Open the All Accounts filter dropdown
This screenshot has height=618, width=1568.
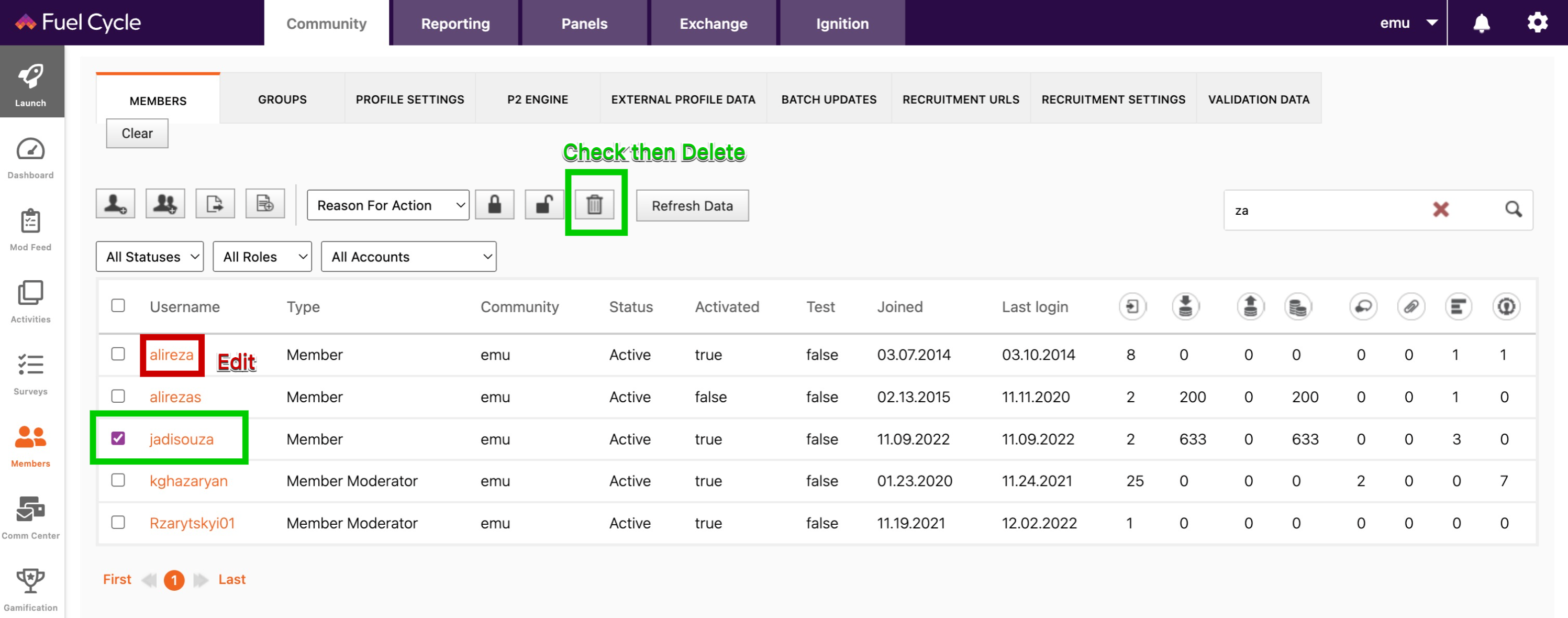click(x=408, y=257)
